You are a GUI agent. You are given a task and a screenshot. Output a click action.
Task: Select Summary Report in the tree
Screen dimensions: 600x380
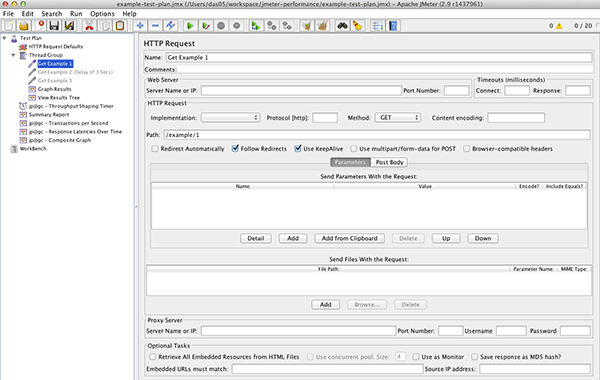click(x=49, y=114)
